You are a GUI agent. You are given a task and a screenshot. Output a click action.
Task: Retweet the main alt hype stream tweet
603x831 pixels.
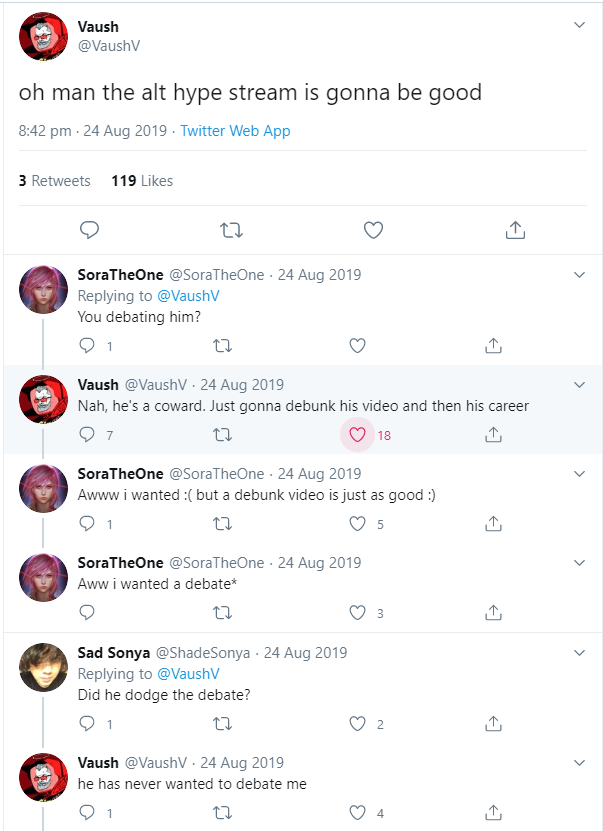231,230
